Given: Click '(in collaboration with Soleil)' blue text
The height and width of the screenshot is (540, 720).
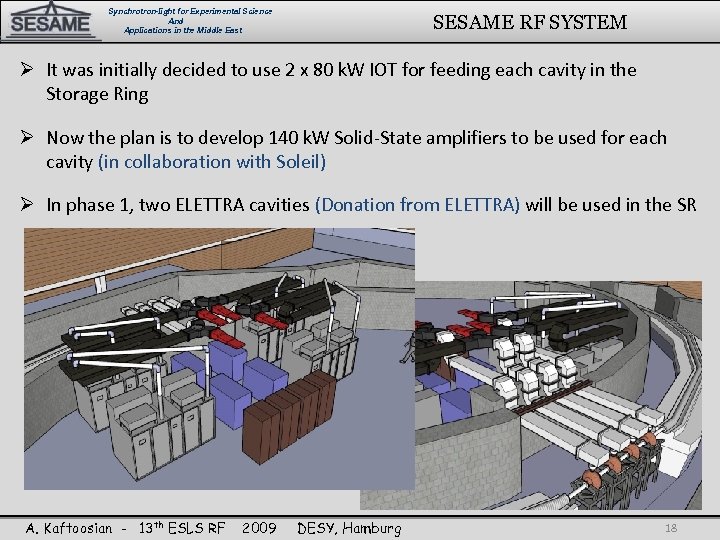Looking at the screenshot, I should tap(212, 162).
